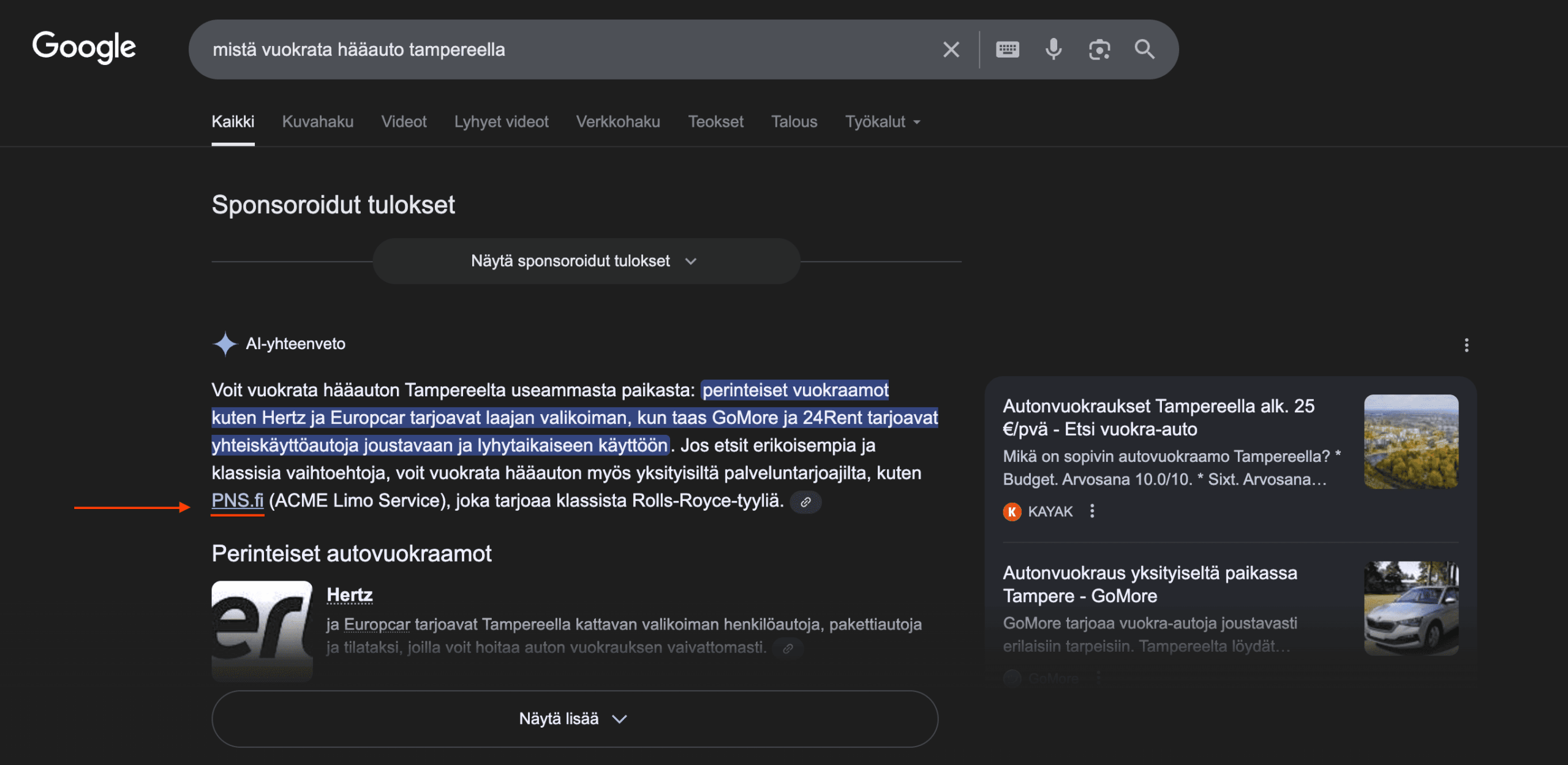The height and width of the screenshot is (765, 1568).
Task: Open the on-screen keyboard icon
Action: pyautogui.click(x=1008, y=49)
